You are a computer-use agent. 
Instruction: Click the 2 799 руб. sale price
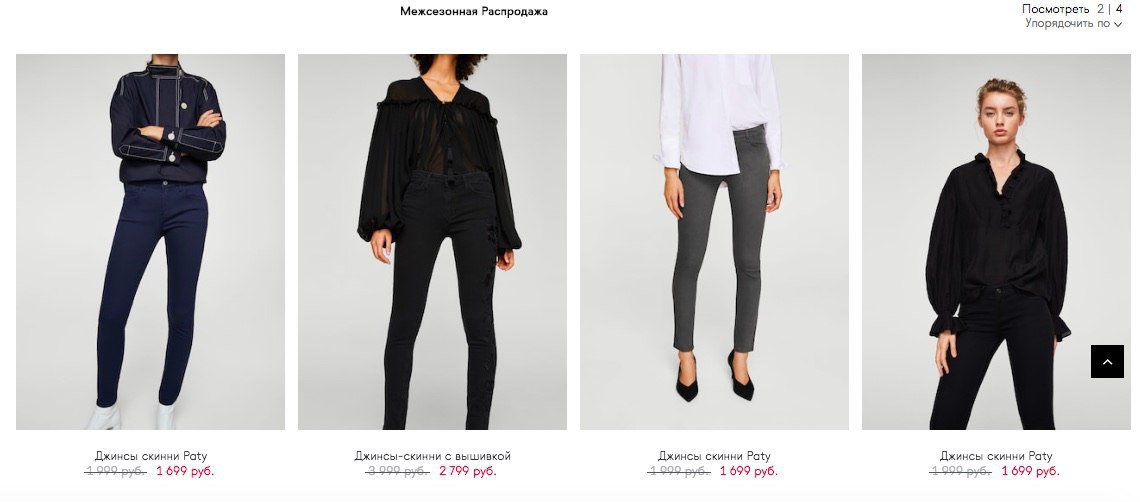467,471
